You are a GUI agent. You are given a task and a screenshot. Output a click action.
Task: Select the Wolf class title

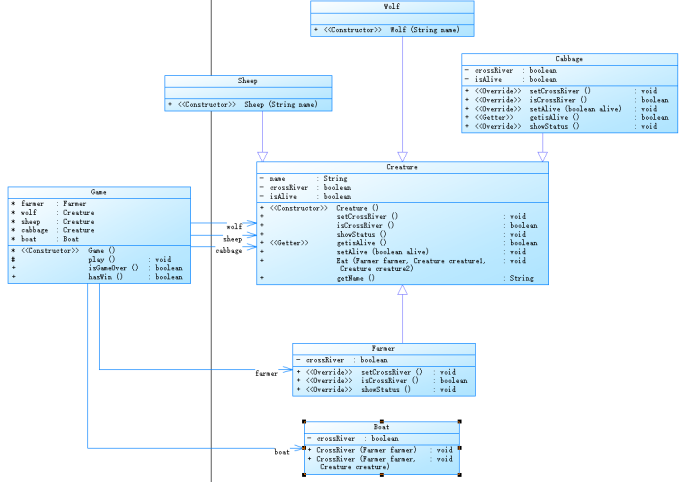click(392, 7)
